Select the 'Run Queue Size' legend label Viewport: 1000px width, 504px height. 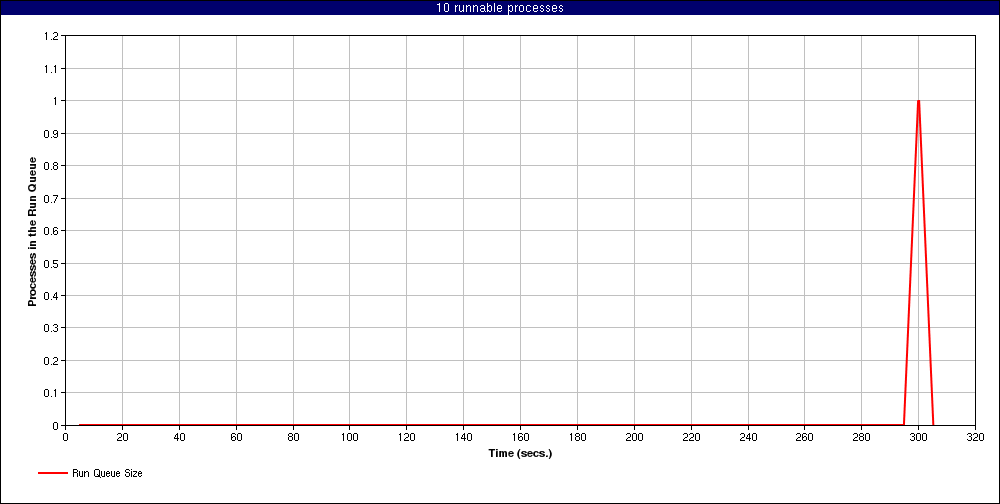pos(107,473)
